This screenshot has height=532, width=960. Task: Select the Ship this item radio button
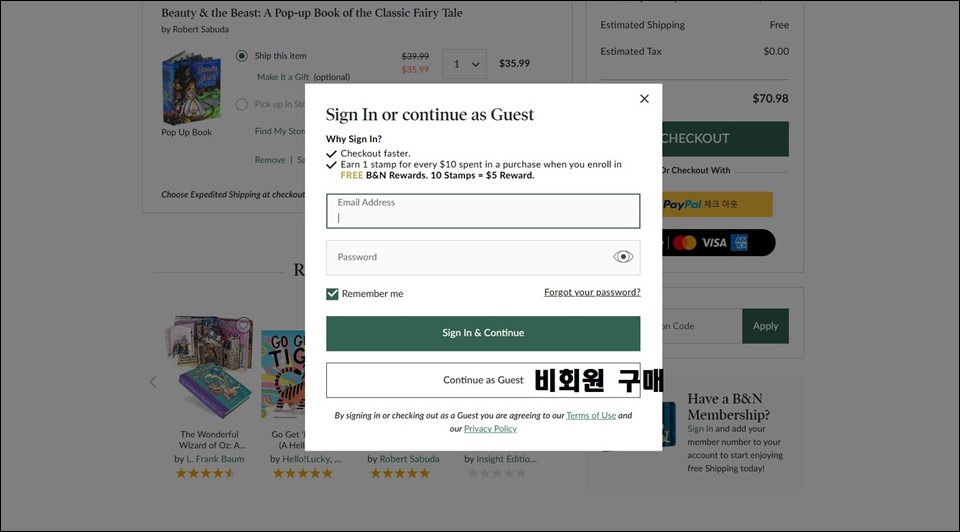coord(242,56)
